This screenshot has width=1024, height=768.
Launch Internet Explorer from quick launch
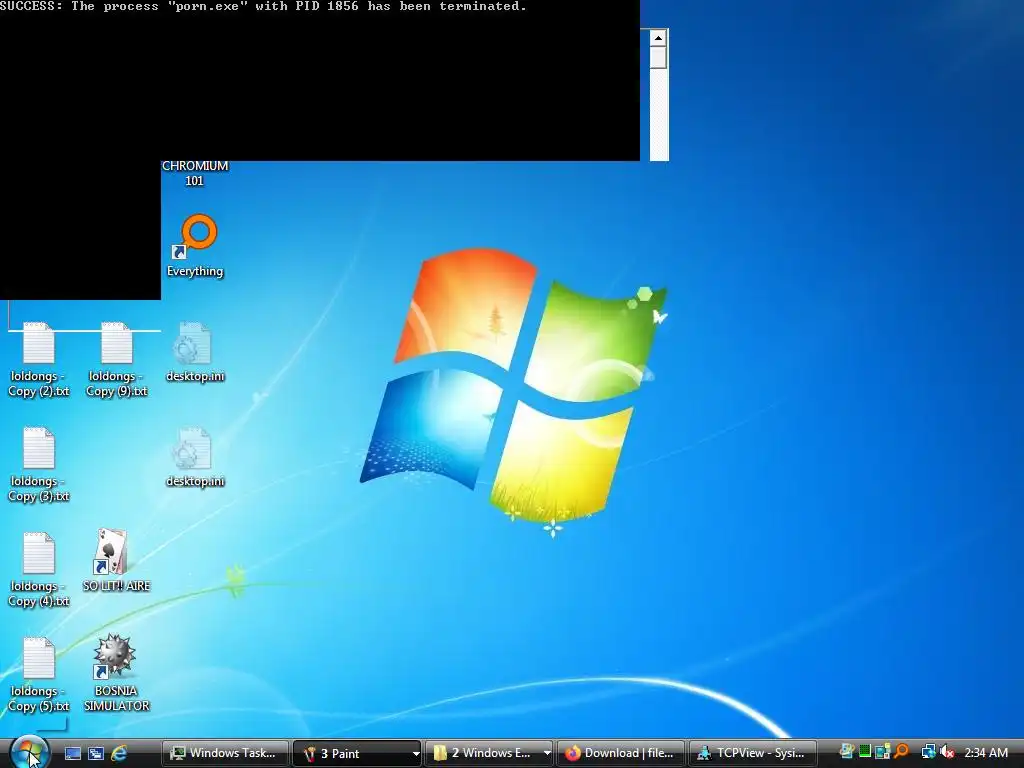[119, 753]
